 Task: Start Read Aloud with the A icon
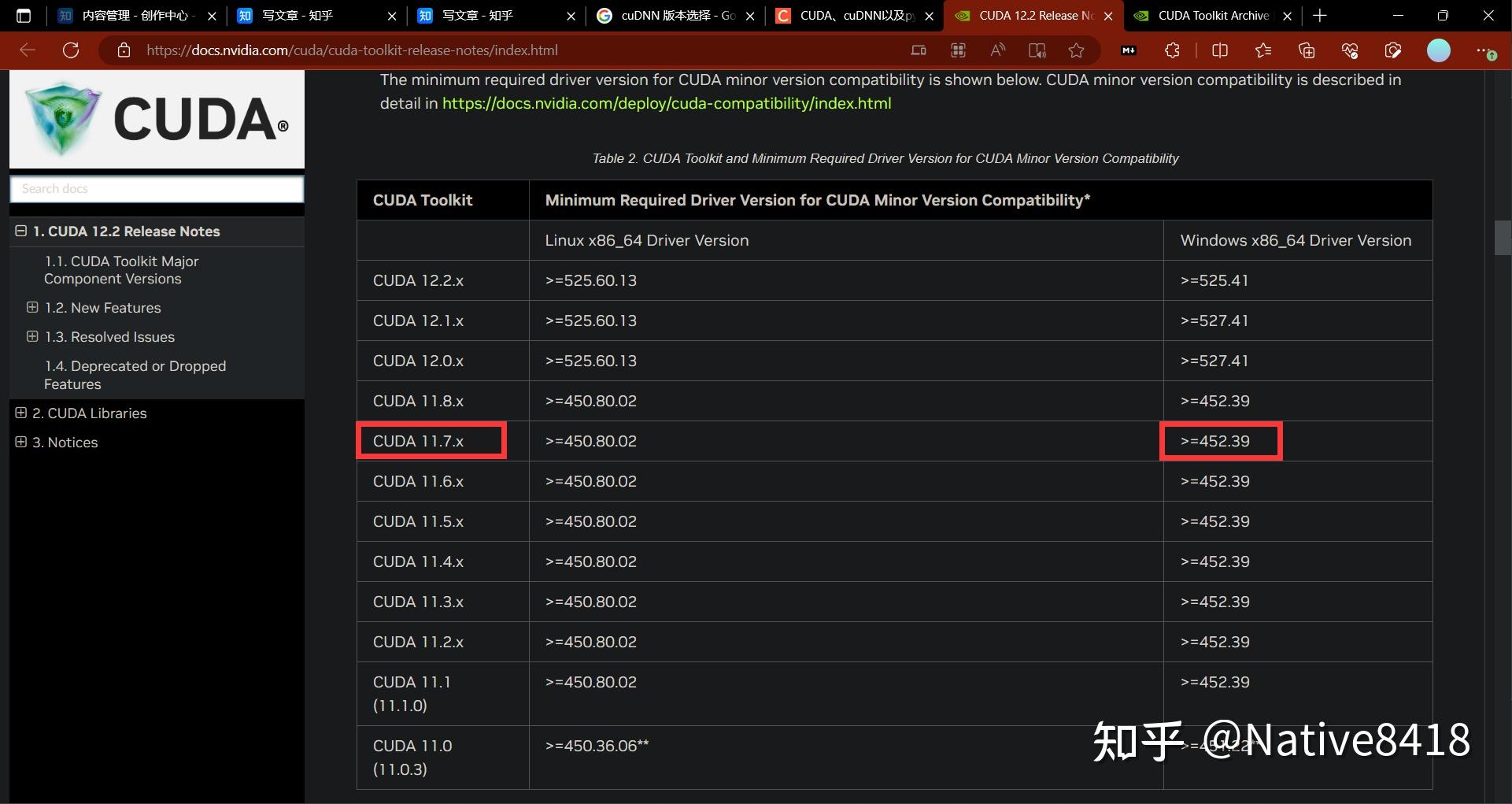tap(997, 50)
